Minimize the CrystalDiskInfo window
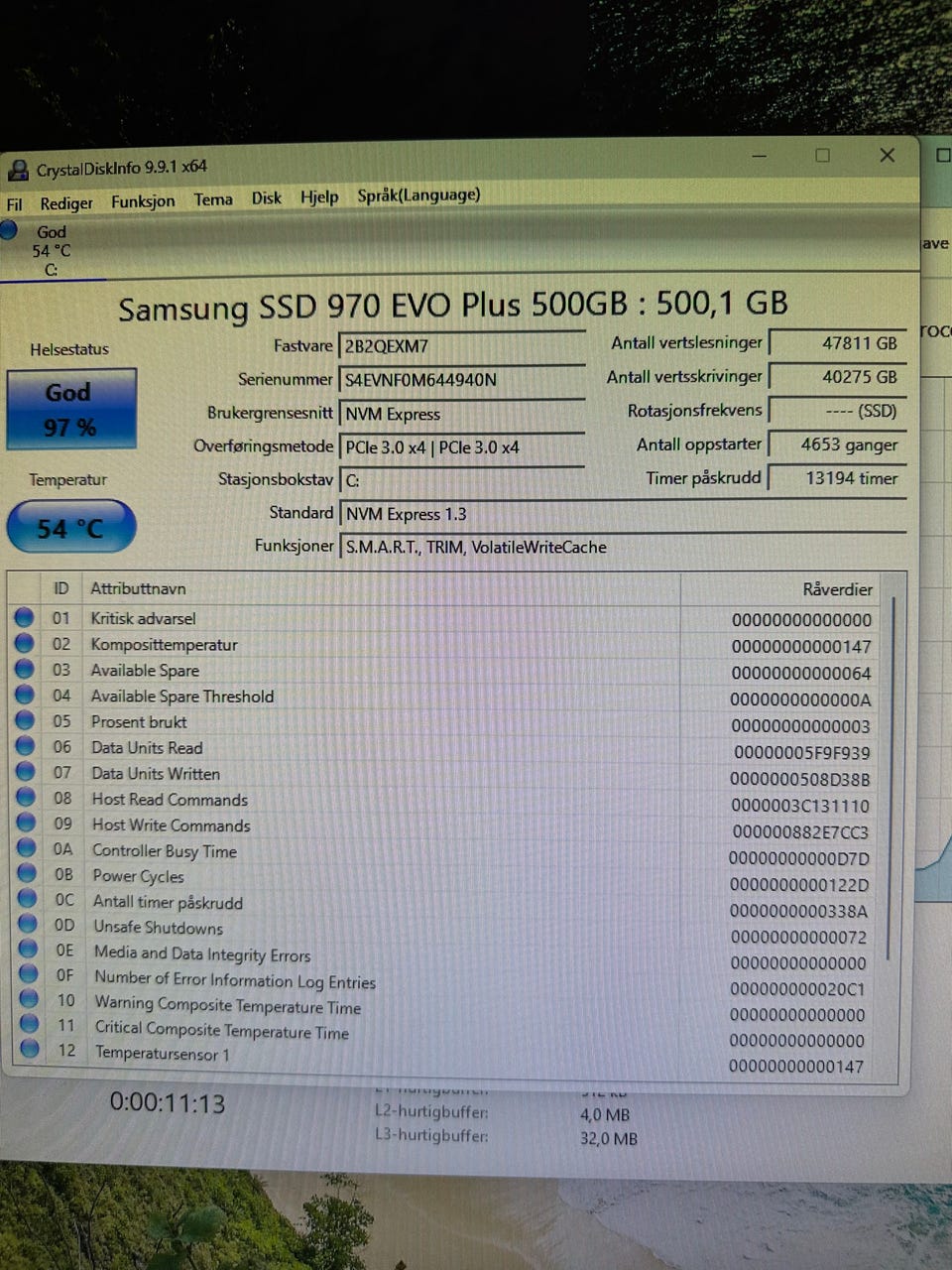 [760, 156]
